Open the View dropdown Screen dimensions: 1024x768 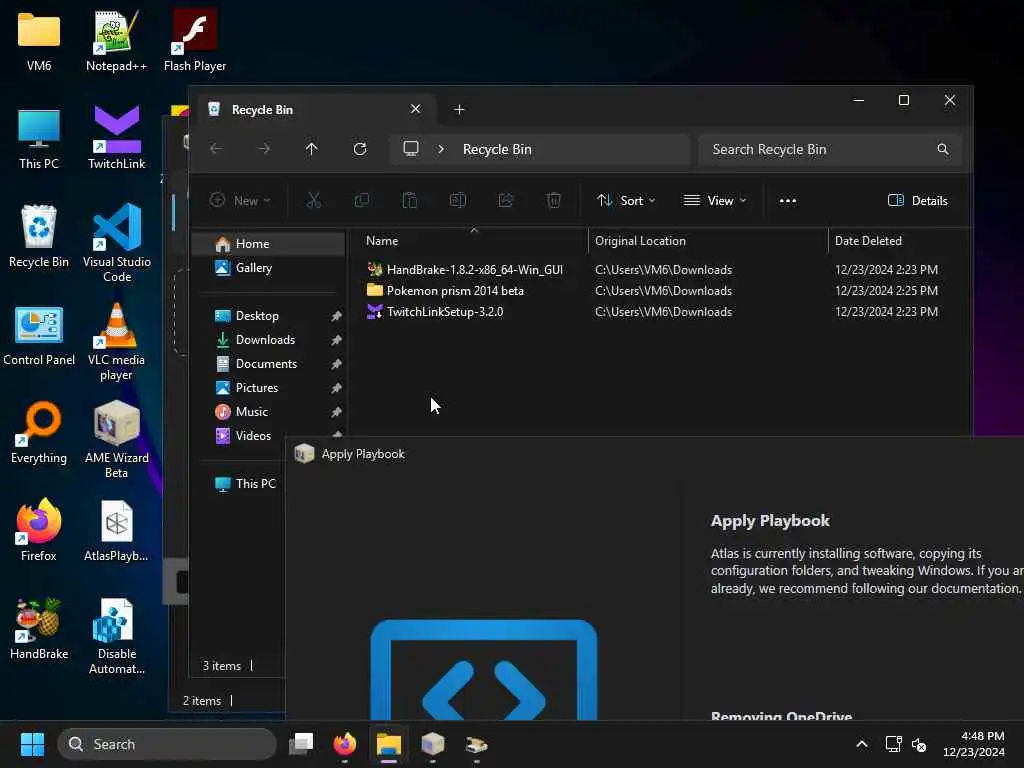[714, 200]
